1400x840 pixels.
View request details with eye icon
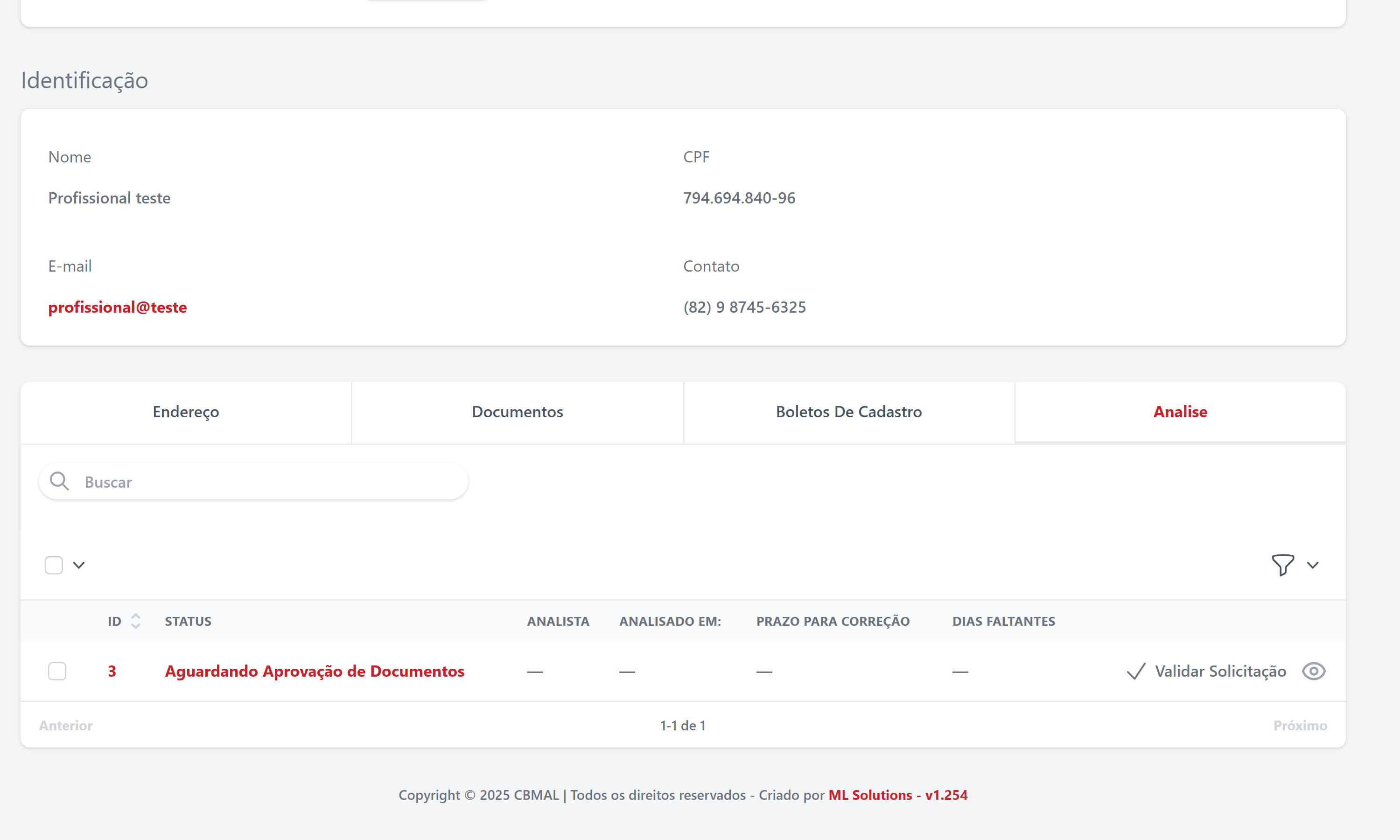(x=1313, y=672)
